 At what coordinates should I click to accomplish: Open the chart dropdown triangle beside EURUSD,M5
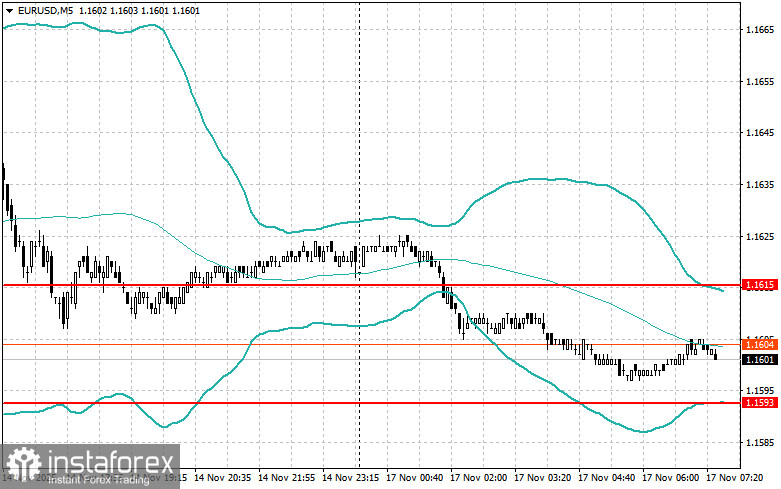tap(9, 10)
